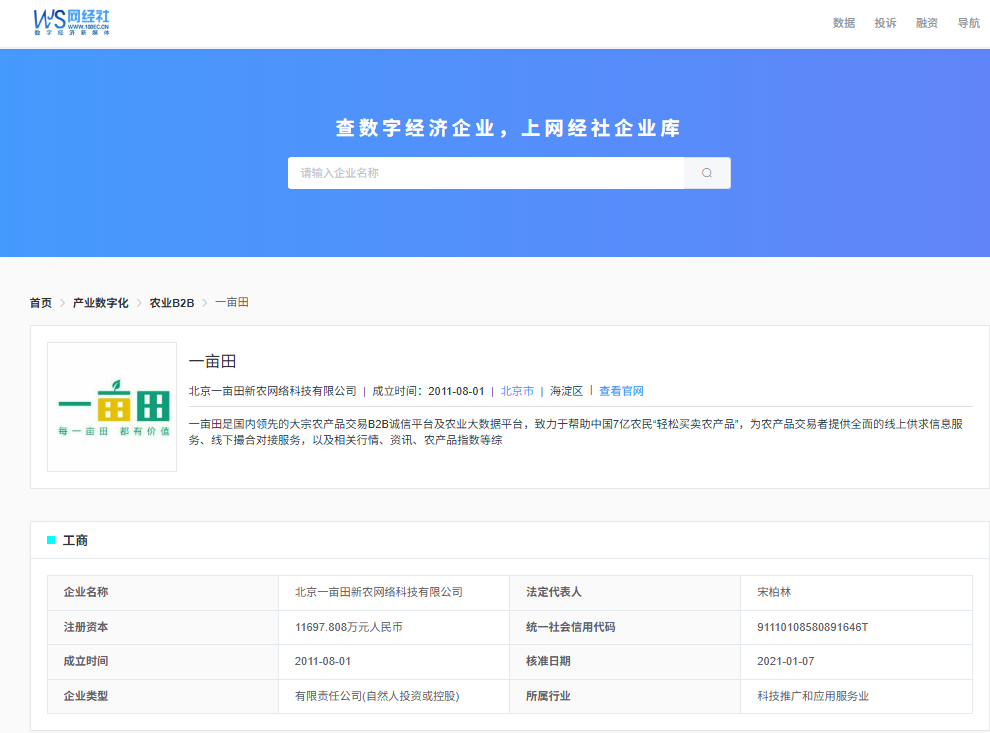Click the 2011-08-01 value in table
Viewport: 990px width, 733px height.
[x=323, y=661]
